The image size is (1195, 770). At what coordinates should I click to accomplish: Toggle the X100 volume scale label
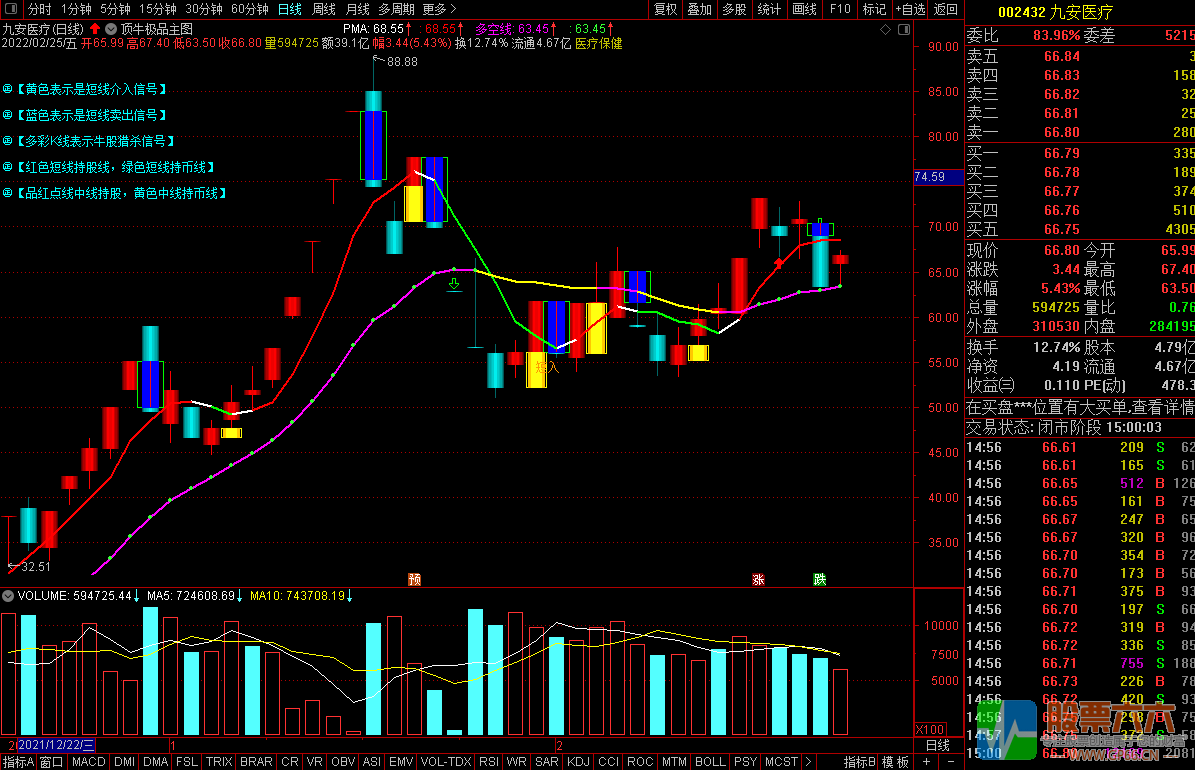(930, 729)
